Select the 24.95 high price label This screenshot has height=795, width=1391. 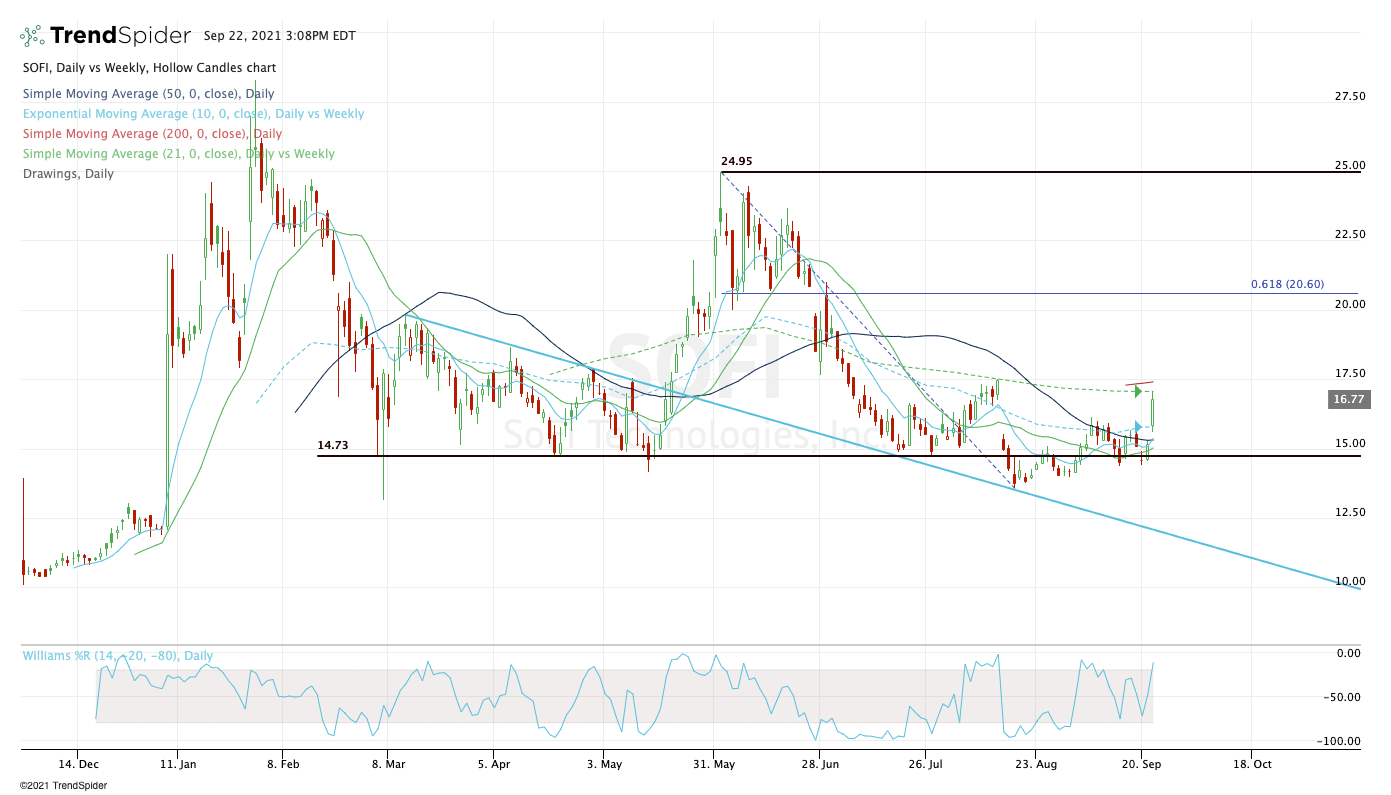point(736,161)
